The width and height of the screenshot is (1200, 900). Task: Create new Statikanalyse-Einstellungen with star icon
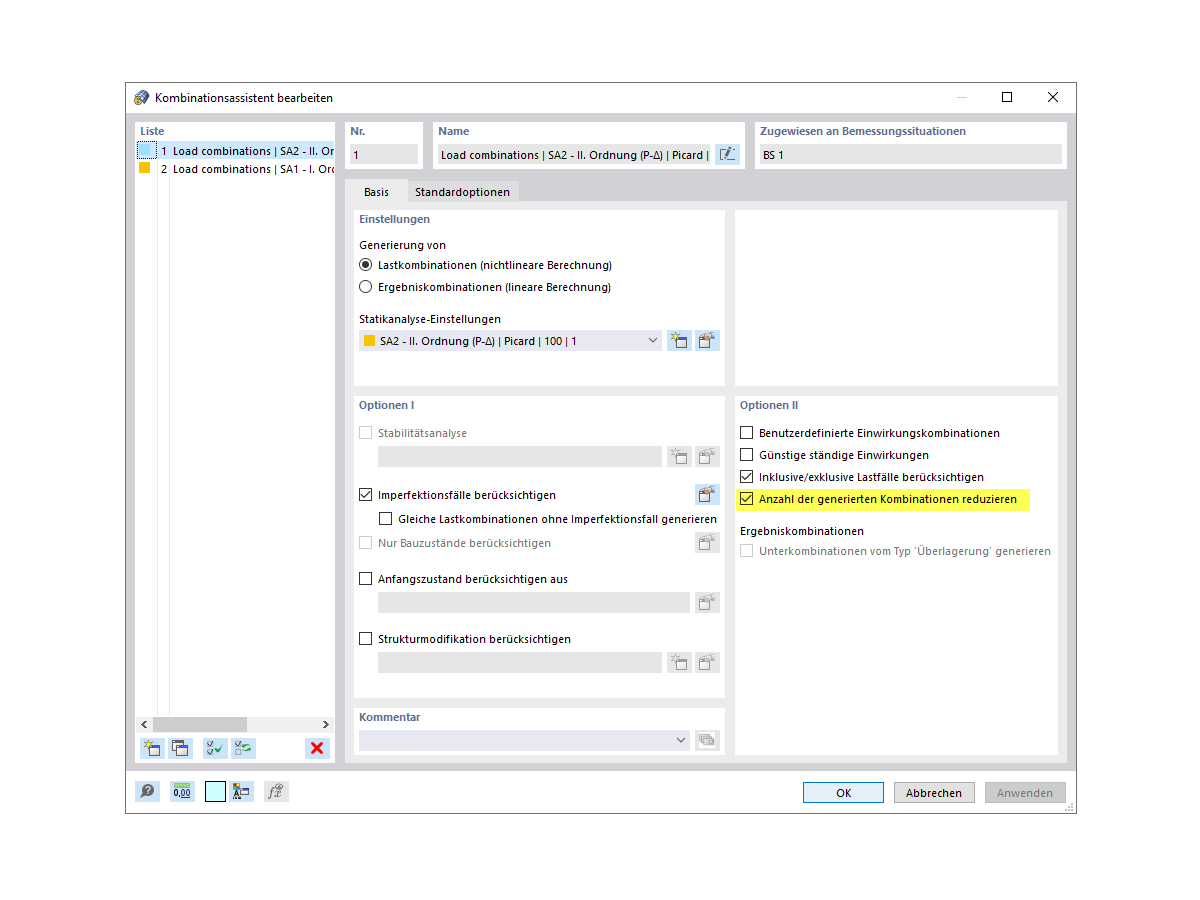(x=679, y=340)
